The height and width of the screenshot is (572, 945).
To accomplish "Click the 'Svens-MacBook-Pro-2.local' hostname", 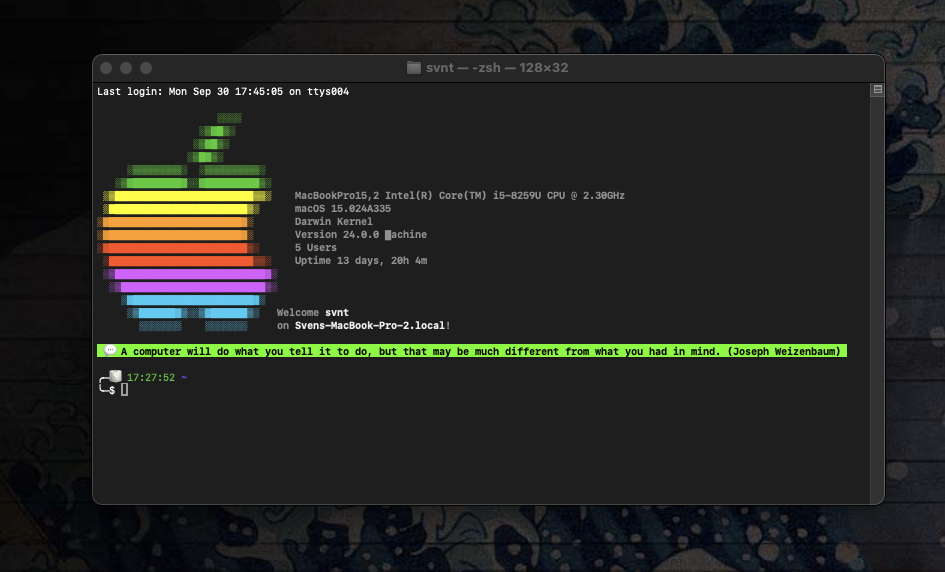I will [x=369, y=325].
